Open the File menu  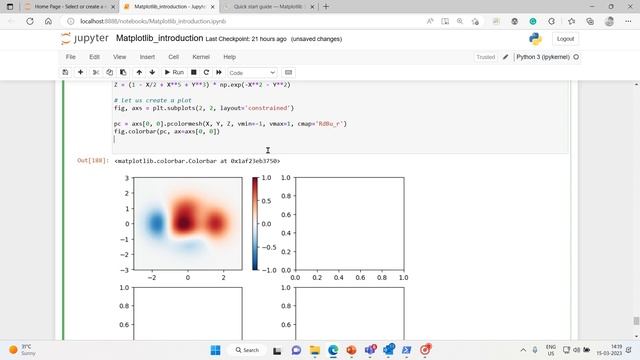pyautogui.click(x=71, y=57)
